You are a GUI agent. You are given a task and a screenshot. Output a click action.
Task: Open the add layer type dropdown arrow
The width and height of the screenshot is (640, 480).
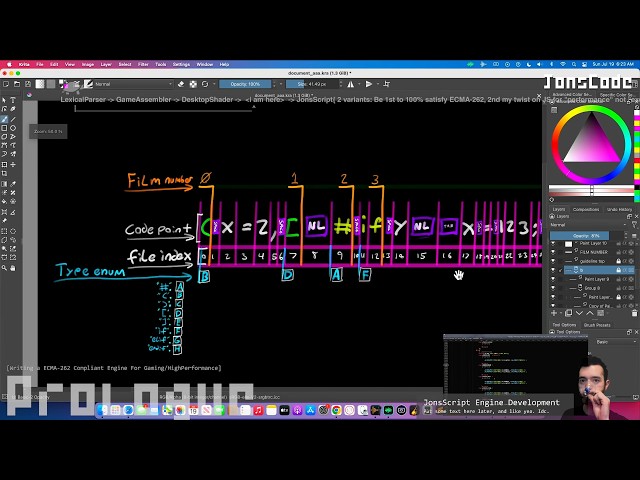[560, 313]
